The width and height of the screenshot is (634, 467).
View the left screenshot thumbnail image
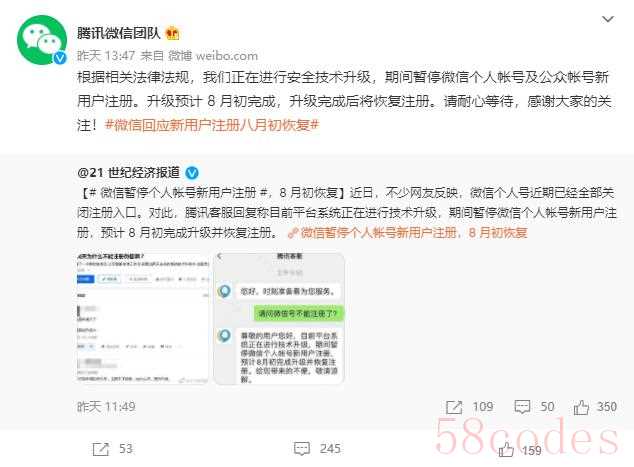(x=143, y=318)
